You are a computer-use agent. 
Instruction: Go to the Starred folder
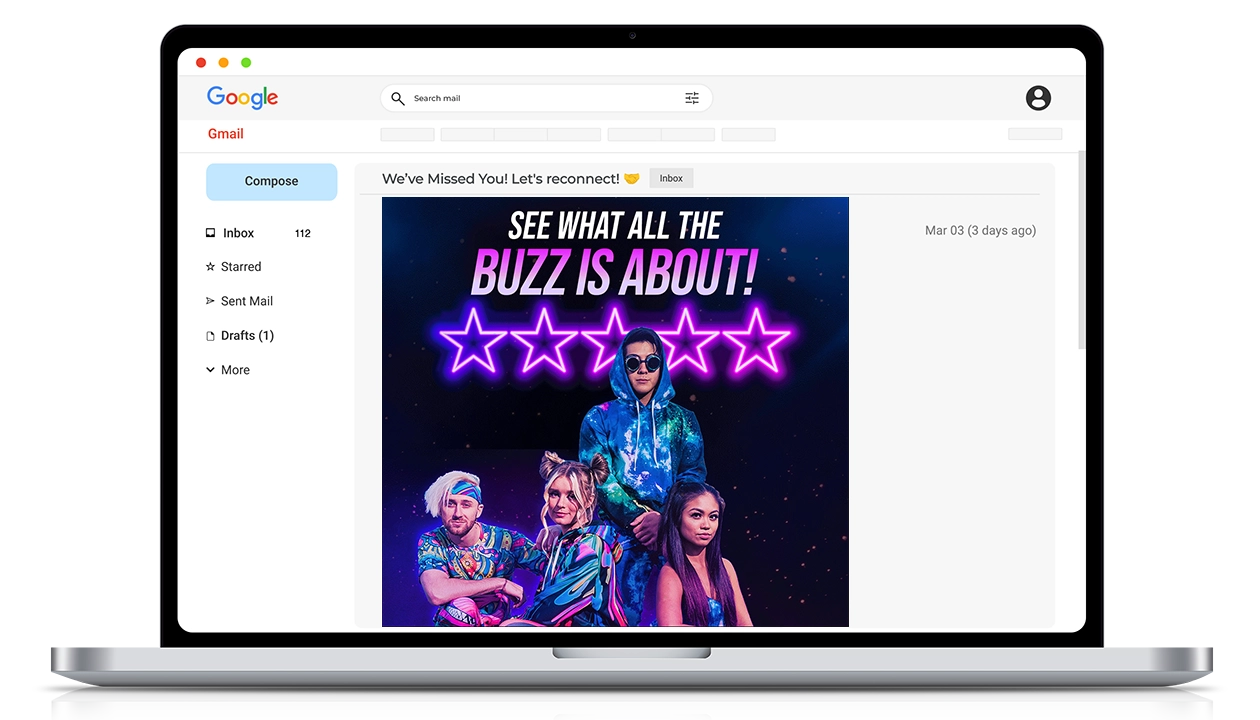[241, 267]
